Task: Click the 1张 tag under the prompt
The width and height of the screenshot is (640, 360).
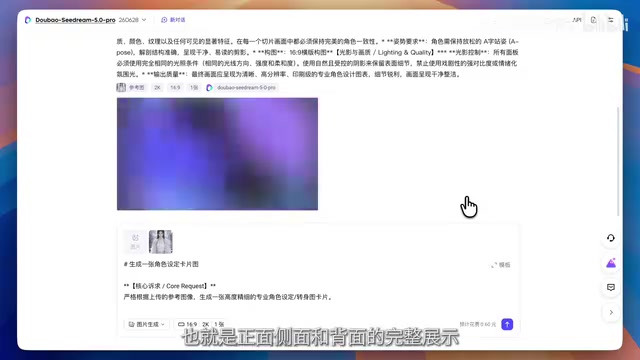Action: coord(194,87)
